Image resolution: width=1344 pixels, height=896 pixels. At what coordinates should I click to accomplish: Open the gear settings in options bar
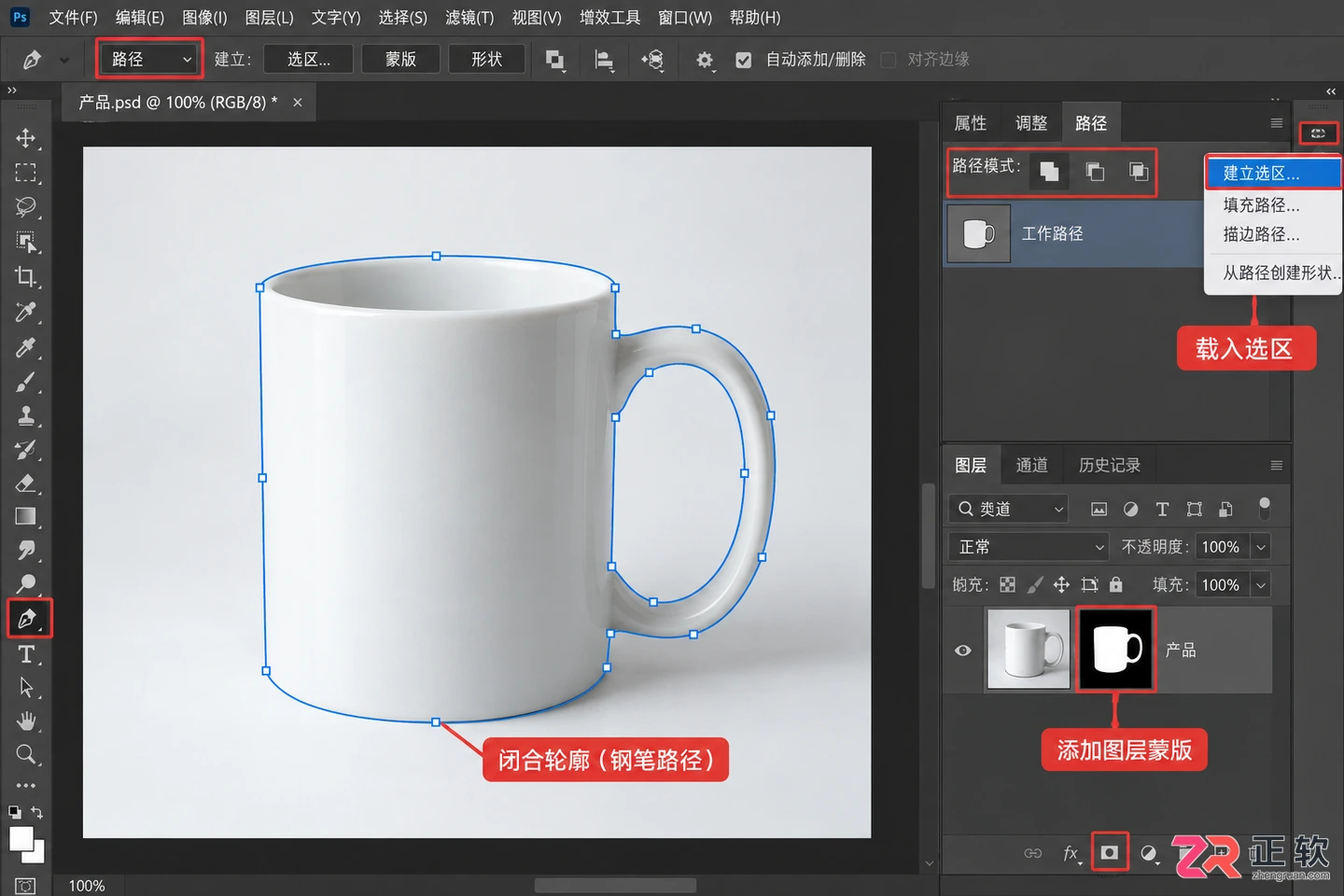pyautogui.click(x=705, y=61)
